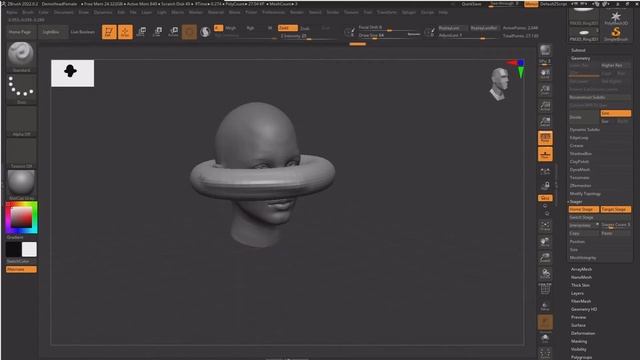Viewport: 640px width, 360px height.
Task: Expand the Masking section
Action: [x=579, y=341]
